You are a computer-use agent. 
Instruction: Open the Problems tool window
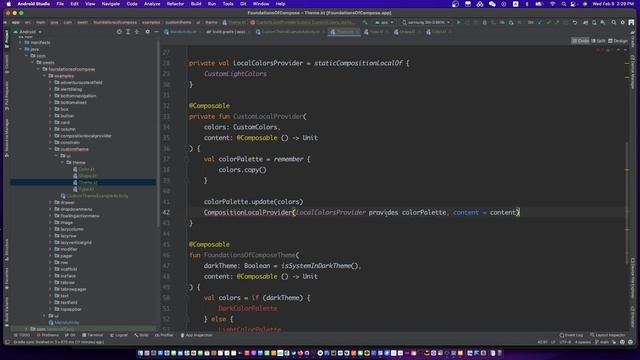click(48, 335)
